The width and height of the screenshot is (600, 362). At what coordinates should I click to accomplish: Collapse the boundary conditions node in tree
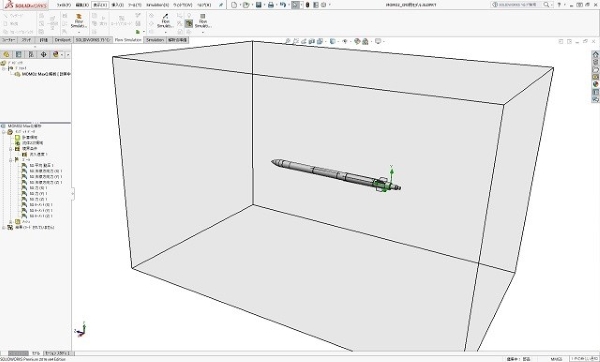coord(11,148)
